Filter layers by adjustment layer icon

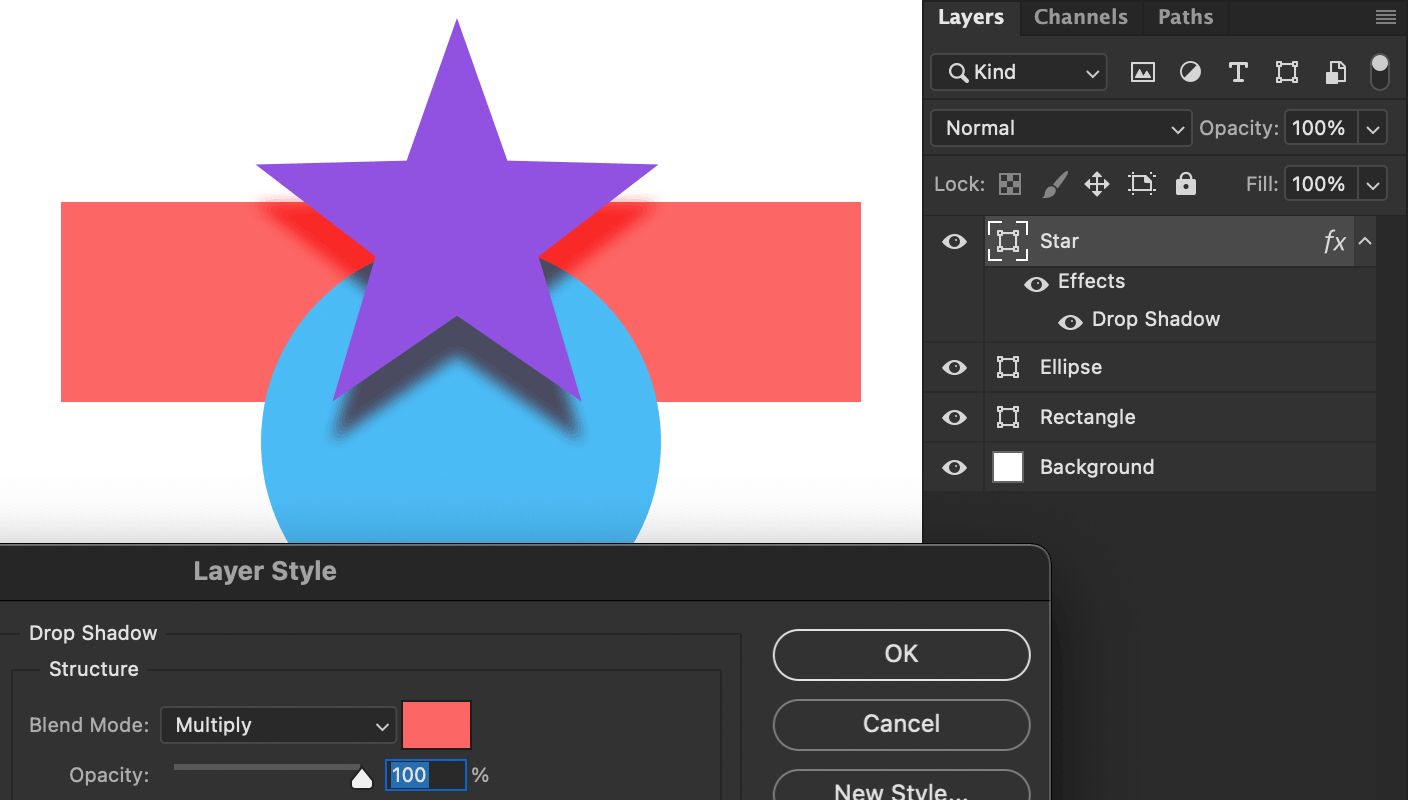(x=1190, y=72)
